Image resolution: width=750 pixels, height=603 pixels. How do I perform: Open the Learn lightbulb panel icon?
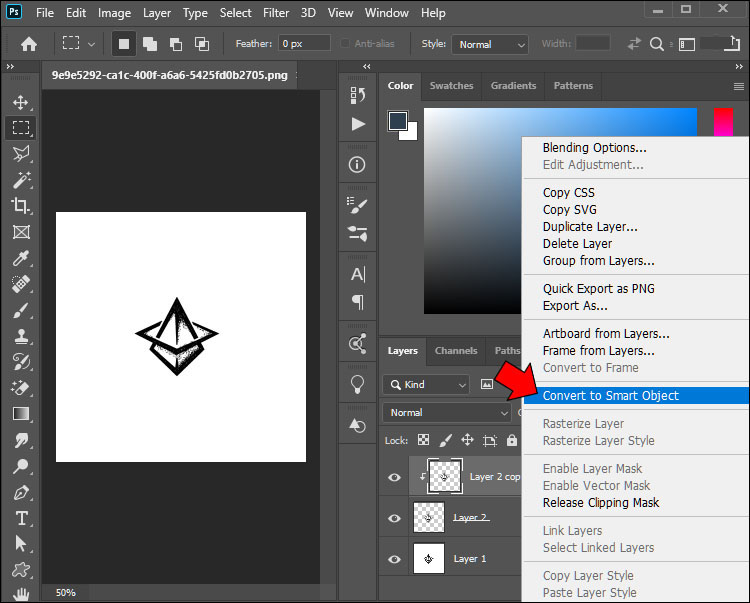pos(357,384)
